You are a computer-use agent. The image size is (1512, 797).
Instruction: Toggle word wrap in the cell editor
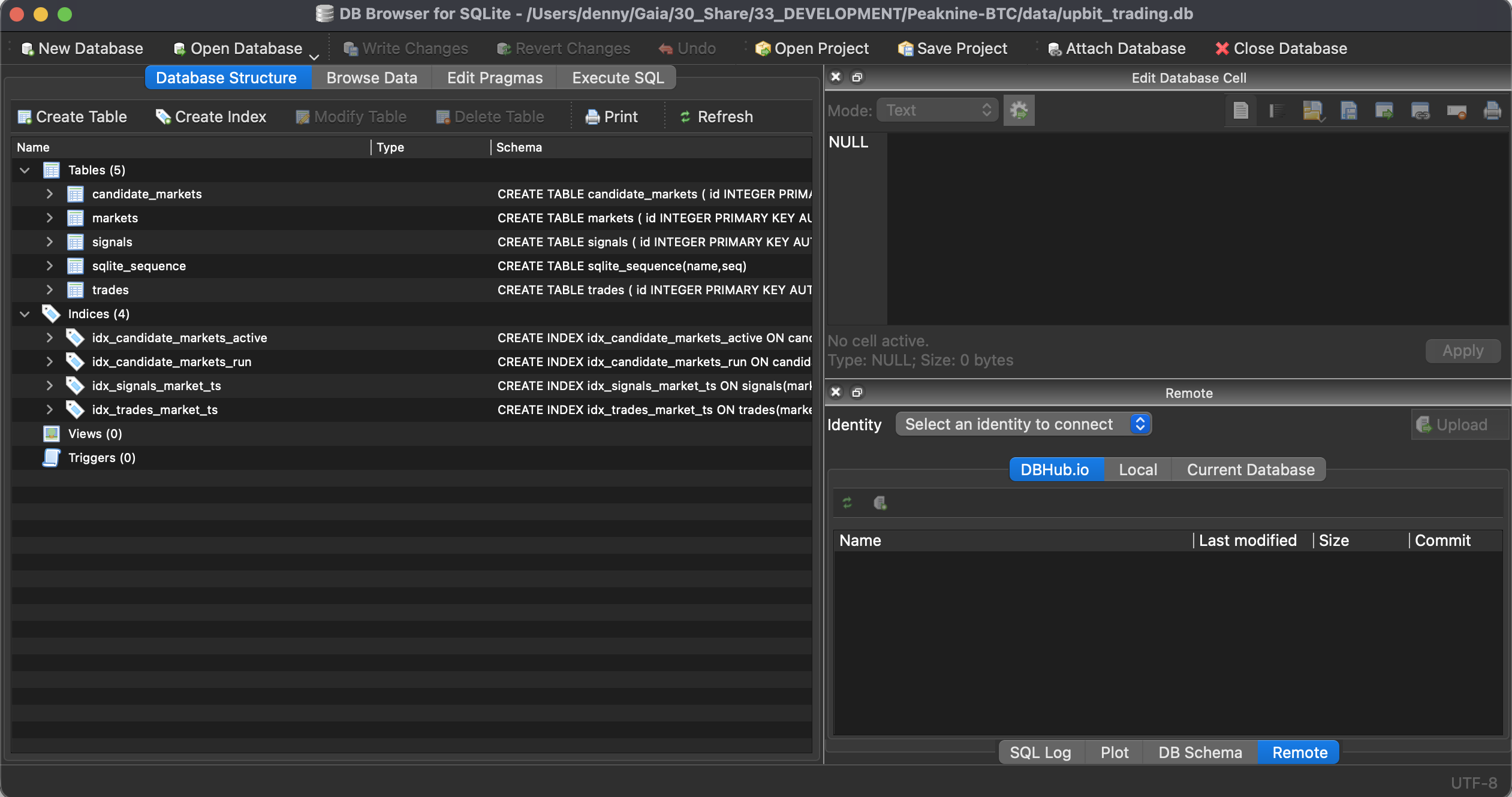[x=1276, y=110]
